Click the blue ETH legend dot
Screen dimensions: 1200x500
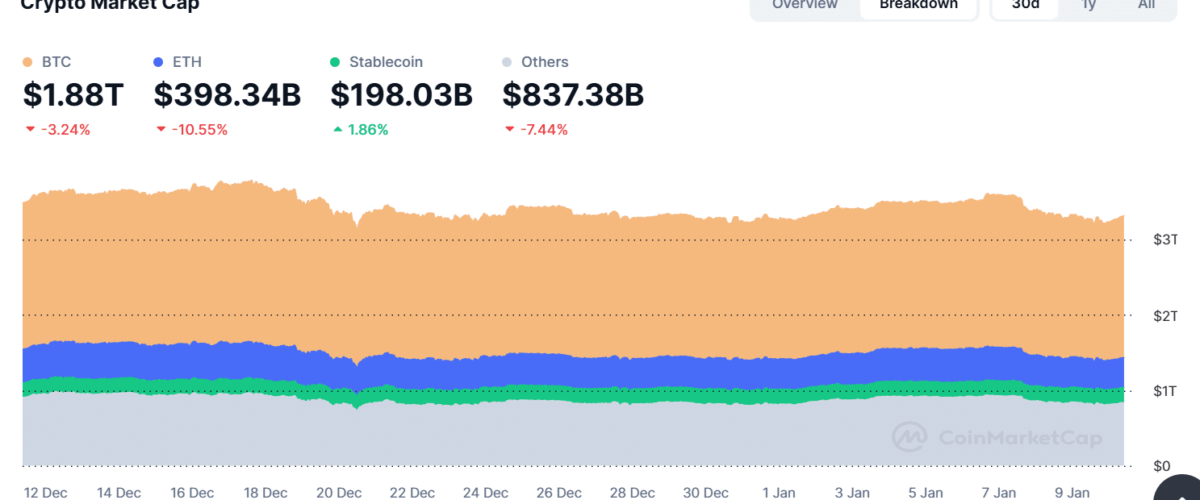coord(159,62)
